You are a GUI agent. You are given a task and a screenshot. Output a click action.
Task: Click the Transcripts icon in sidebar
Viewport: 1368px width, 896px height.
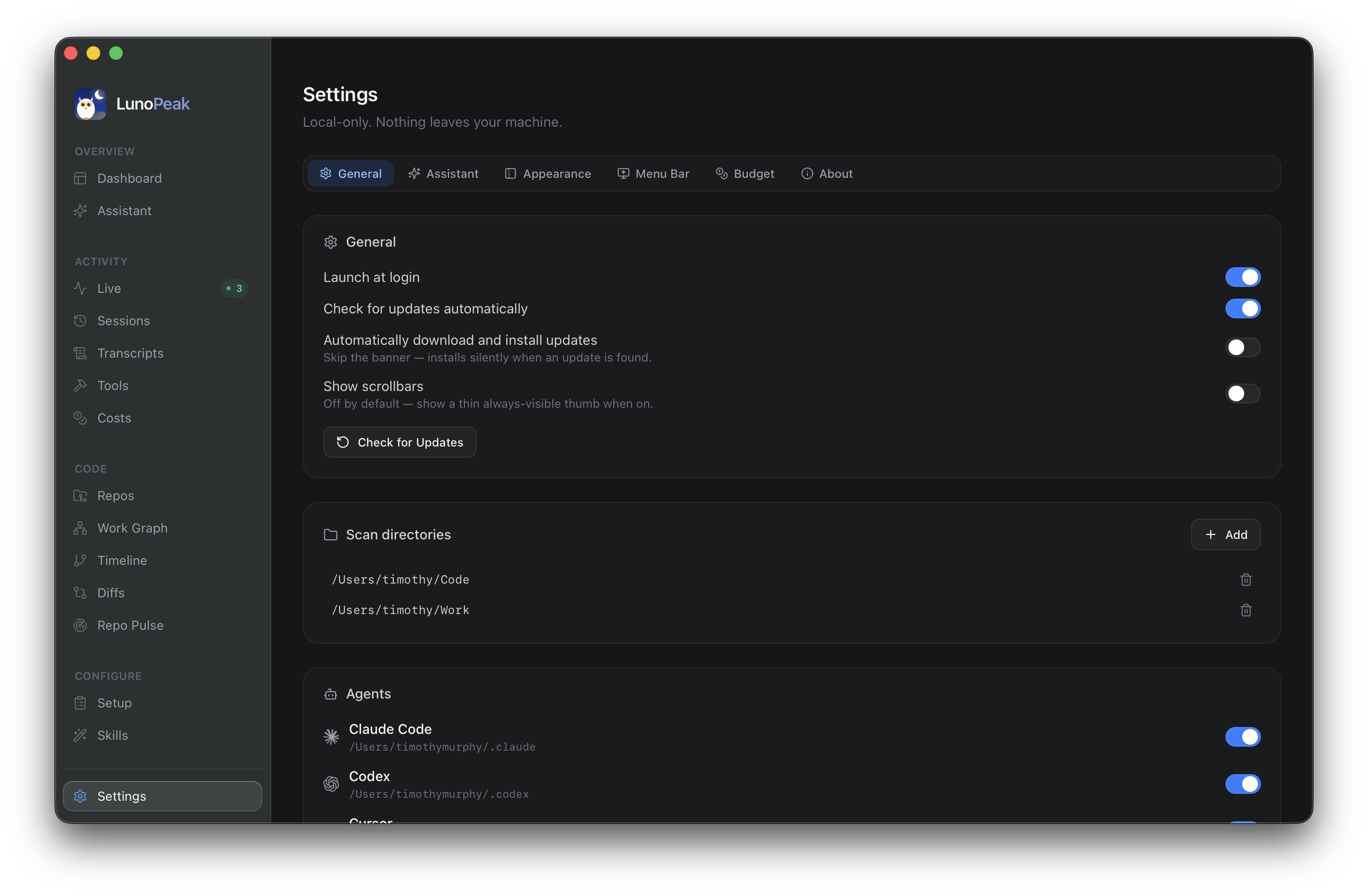[81, 353]
